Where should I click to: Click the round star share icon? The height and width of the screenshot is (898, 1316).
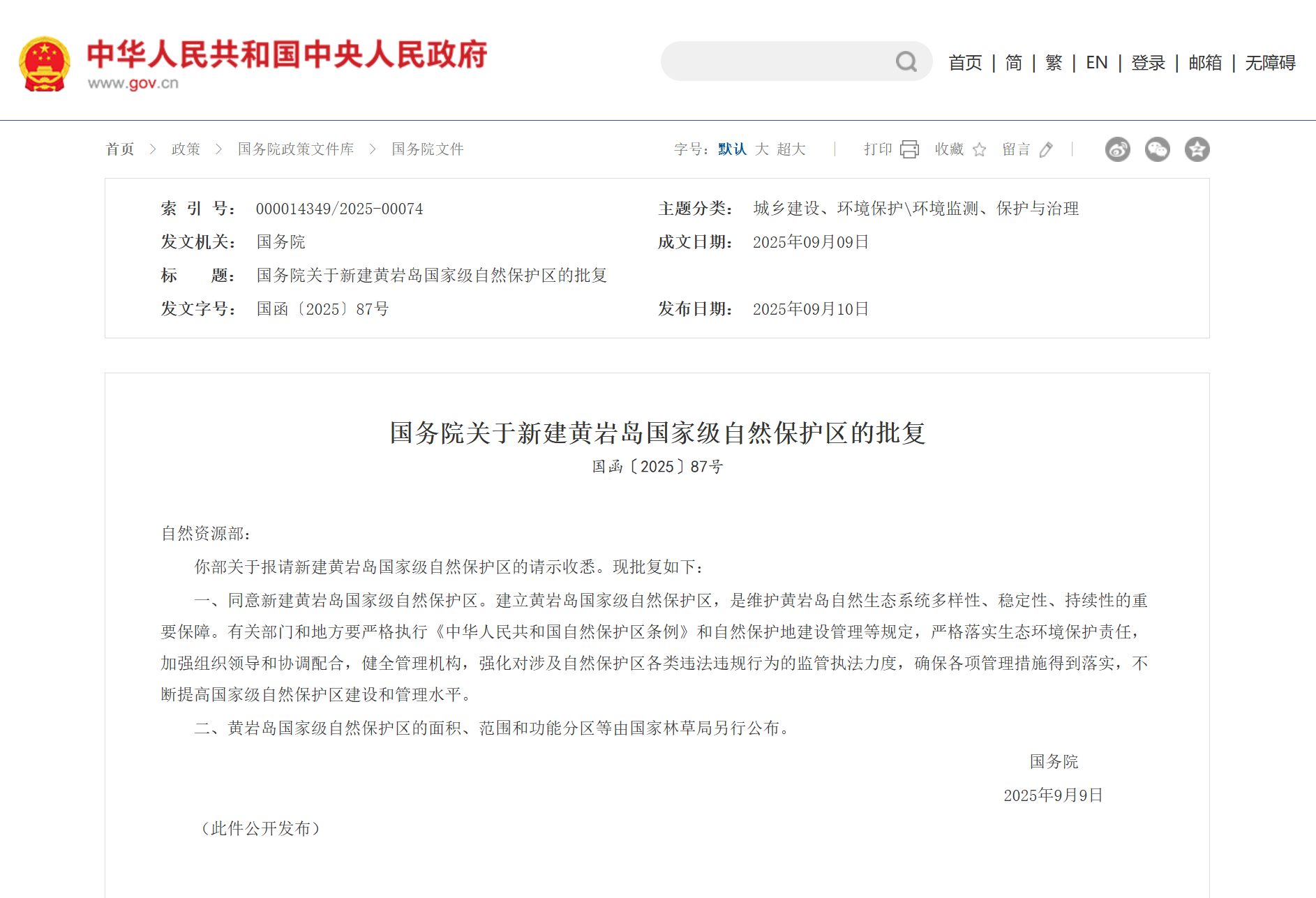coord(1197,149)
